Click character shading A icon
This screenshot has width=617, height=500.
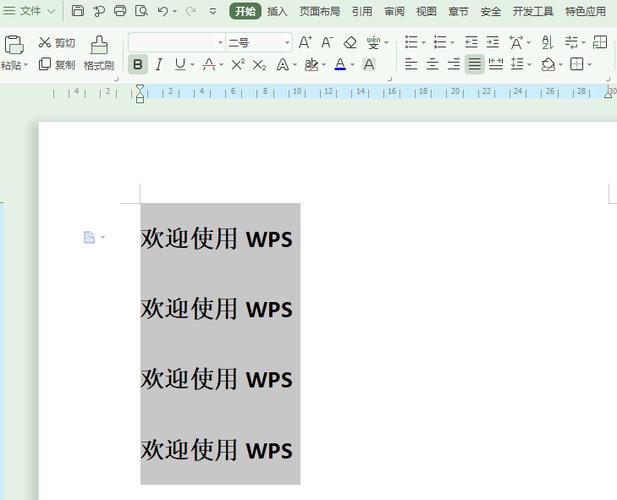click(x=369, y=64)
